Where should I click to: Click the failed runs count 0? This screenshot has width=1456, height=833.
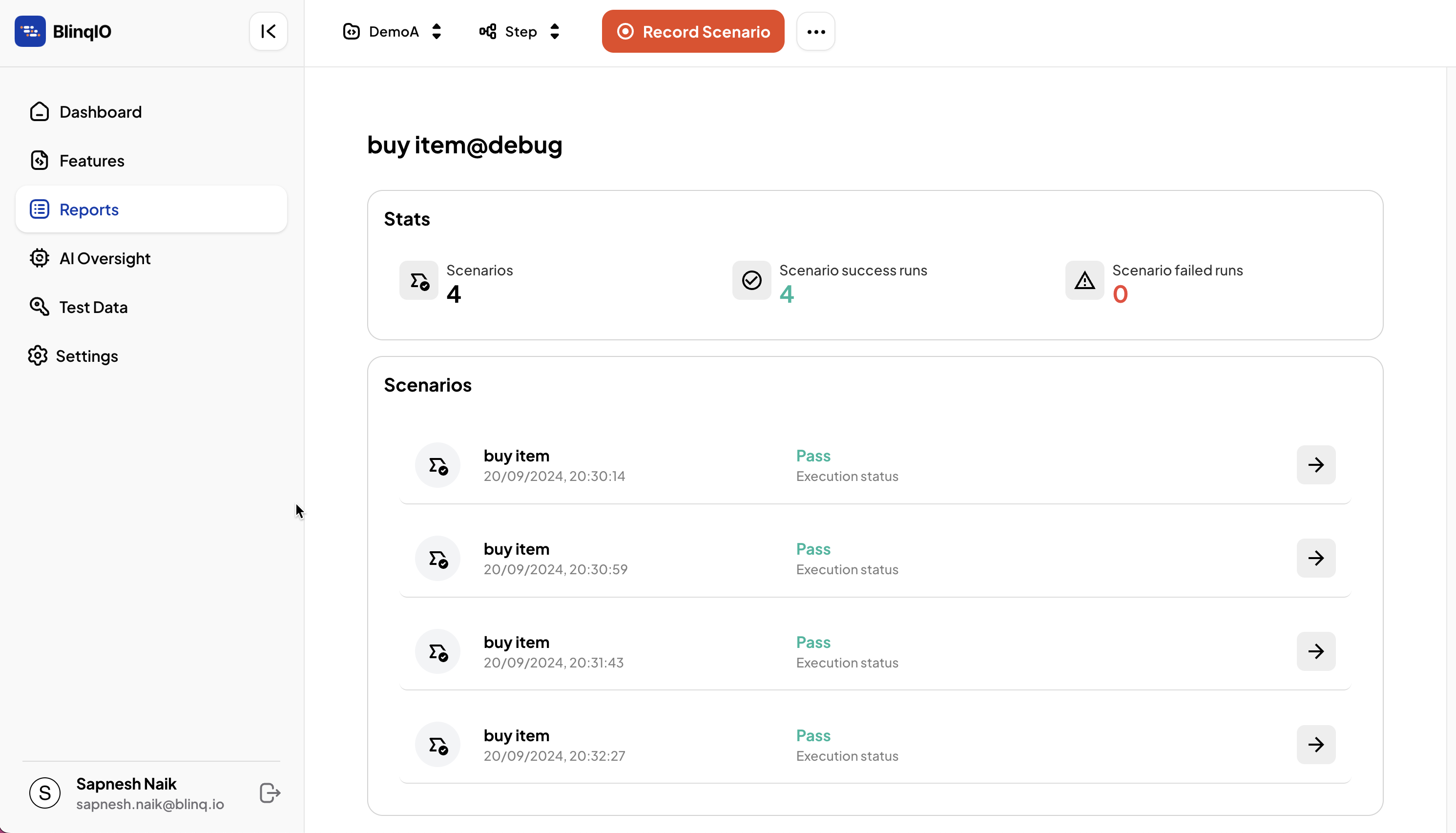coord(1120,294)
